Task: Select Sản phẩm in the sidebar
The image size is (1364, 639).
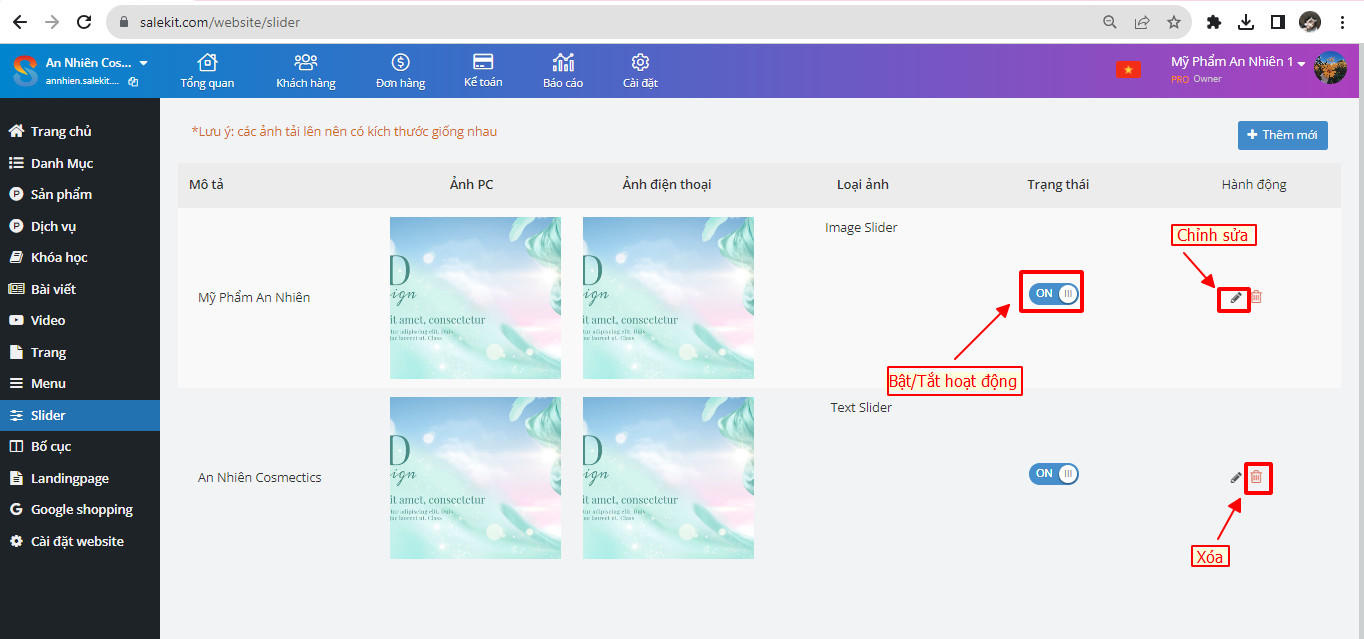Action: tap(61, 194)
